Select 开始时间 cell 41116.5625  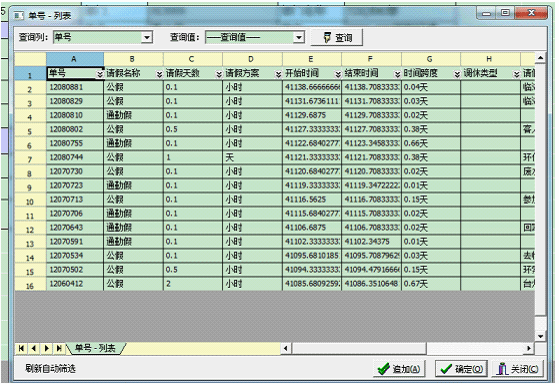tap(312, 199)
